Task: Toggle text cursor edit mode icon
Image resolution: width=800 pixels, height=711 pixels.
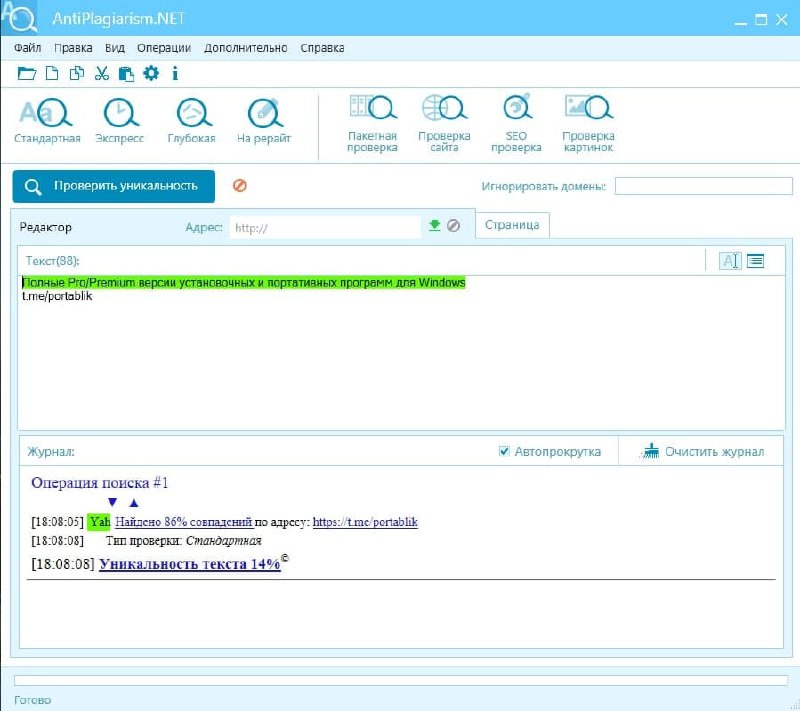Action: click(x=730, y=261)
